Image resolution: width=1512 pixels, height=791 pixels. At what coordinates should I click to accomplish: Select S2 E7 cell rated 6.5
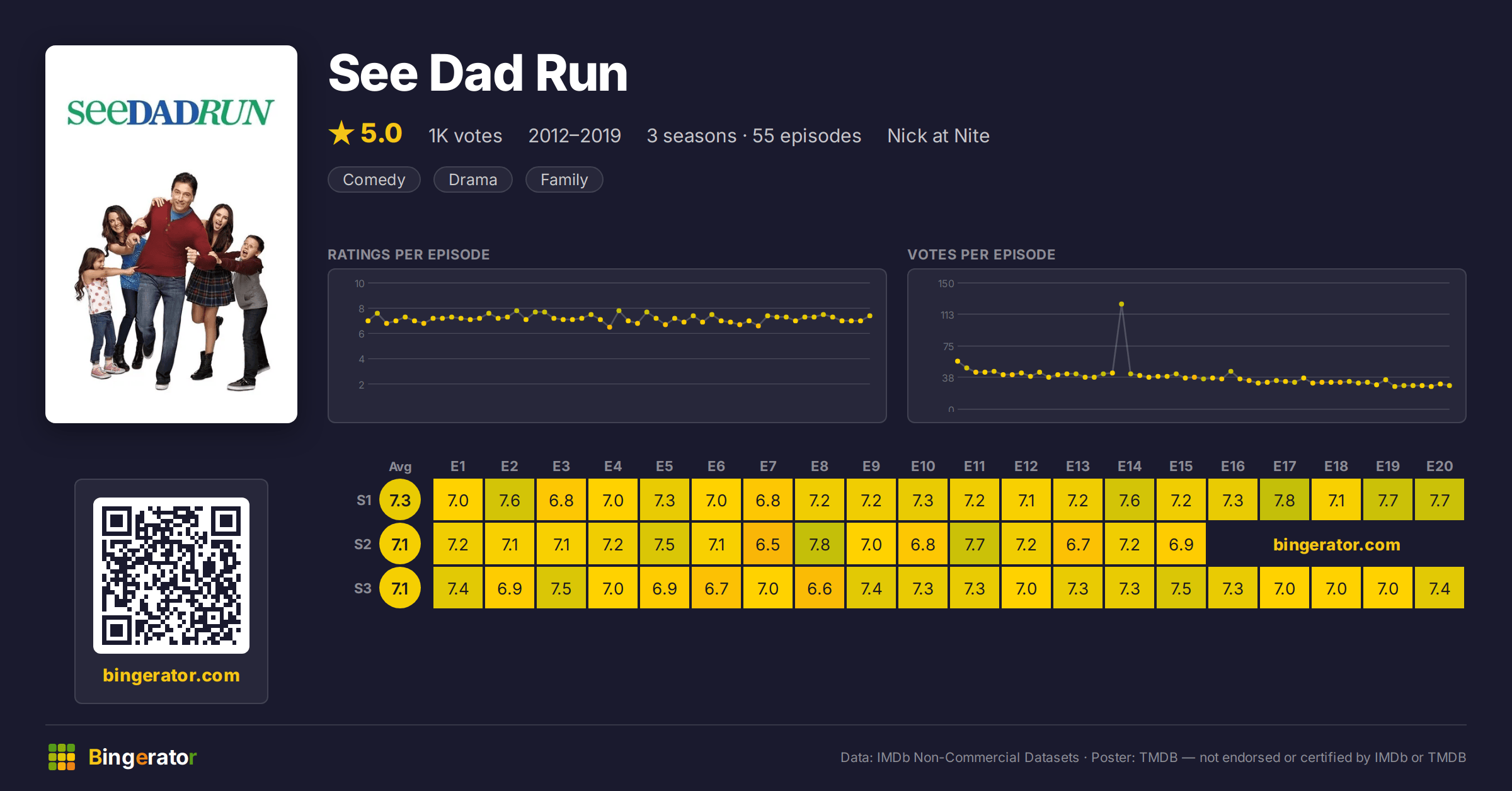(768, 544)
